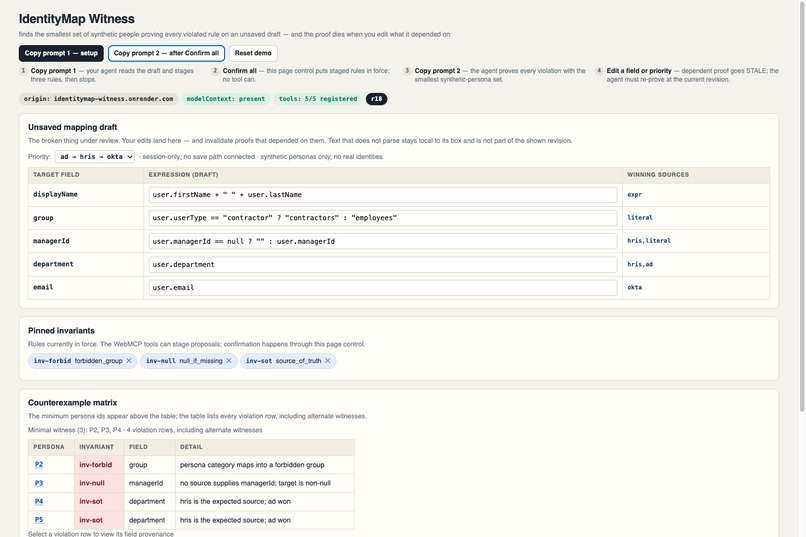Click the Pinned invariants heading
The height and width of the screenshot is (537, 806).
pos(61,330)
